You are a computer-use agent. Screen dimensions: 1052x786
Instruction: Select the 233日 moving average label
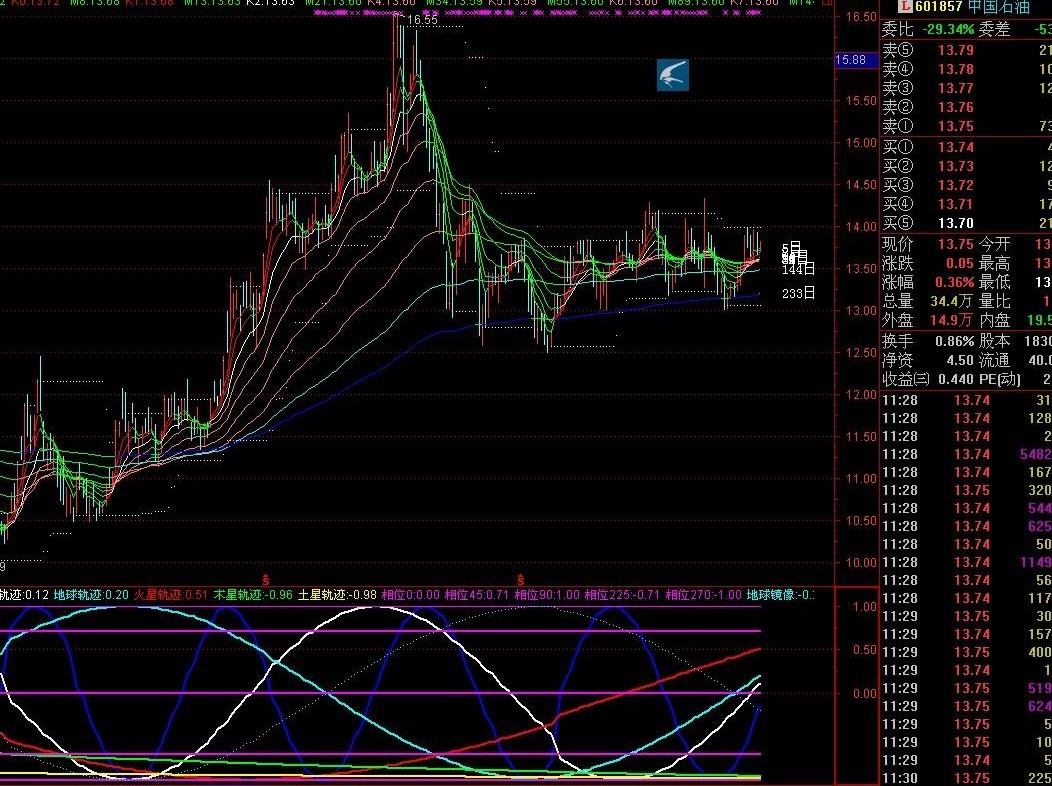click(x=798, y=293)
